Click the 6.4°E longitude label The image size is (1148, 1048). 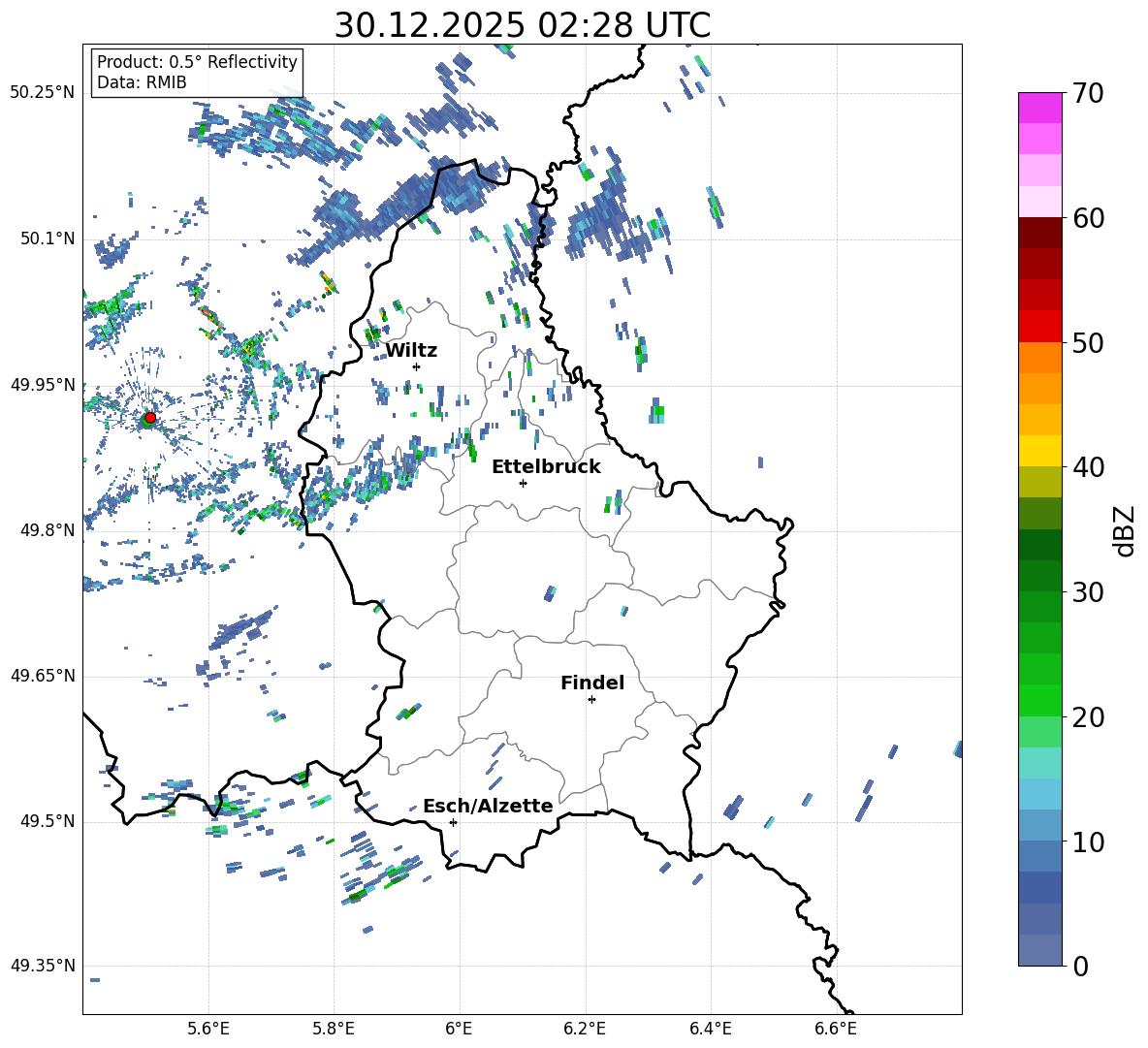(710, 1029)
